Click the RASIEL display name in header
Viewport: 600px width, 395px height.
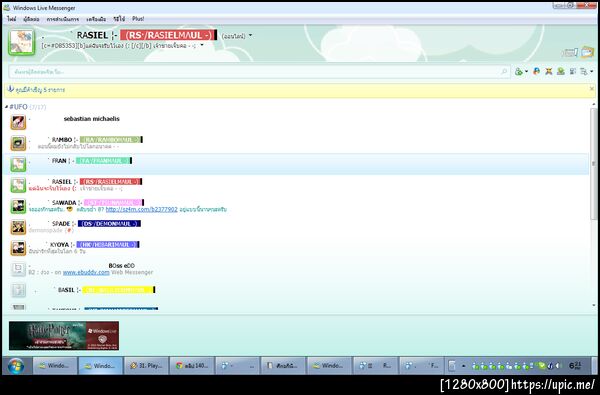tap(92, 35)
